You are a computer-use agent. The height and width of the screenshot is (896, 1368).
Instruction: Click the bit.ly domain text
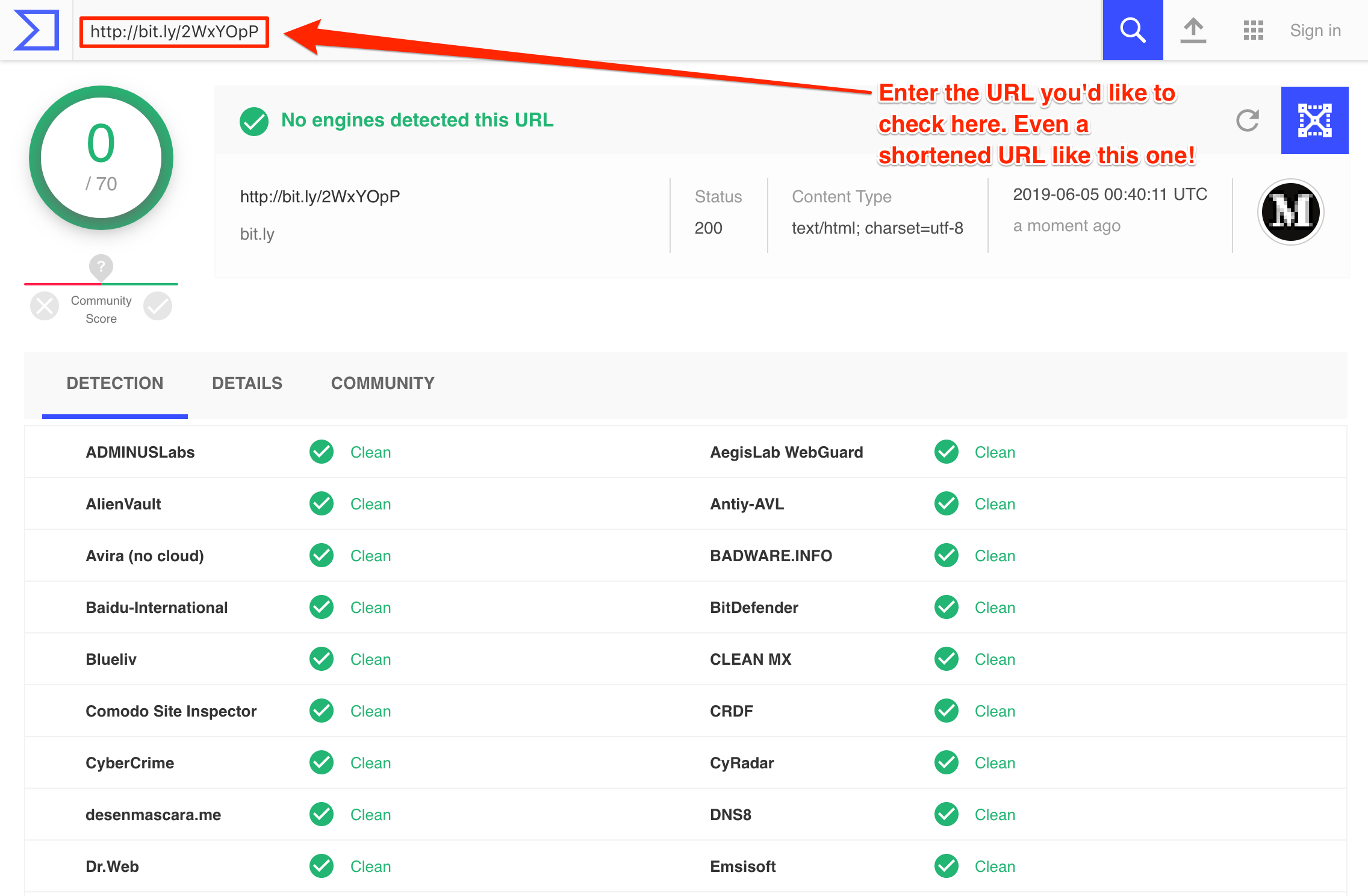click(257, 234)
